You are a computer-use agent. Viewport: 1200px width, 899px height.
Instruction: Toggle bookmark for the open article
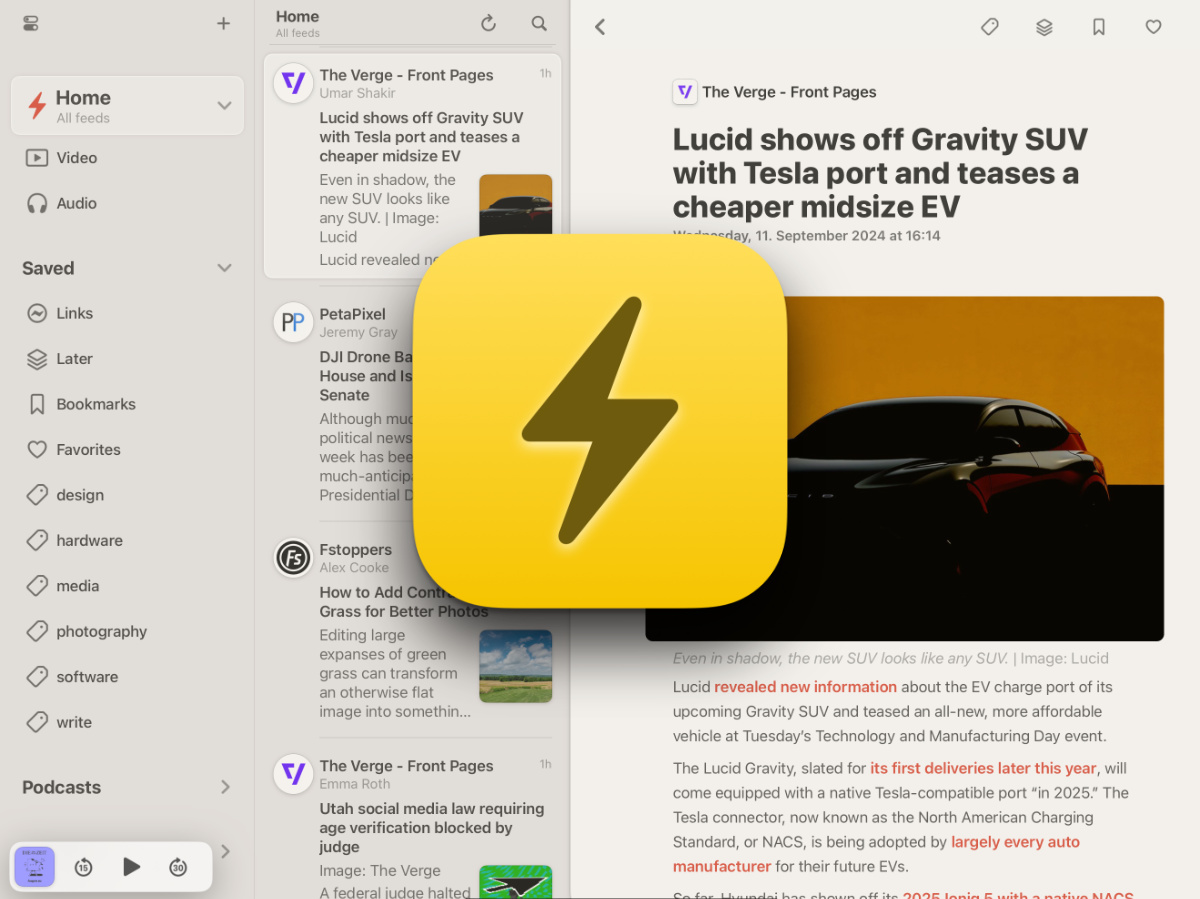pyautogui.click(x=1099, y=27)
